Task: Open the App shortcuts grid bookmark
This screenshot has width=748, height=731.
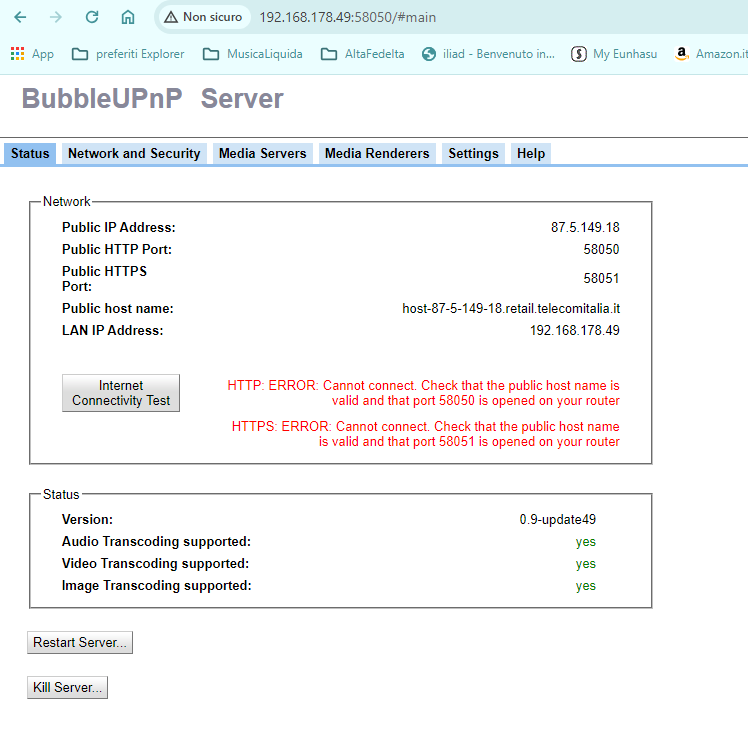Action: 32,54
